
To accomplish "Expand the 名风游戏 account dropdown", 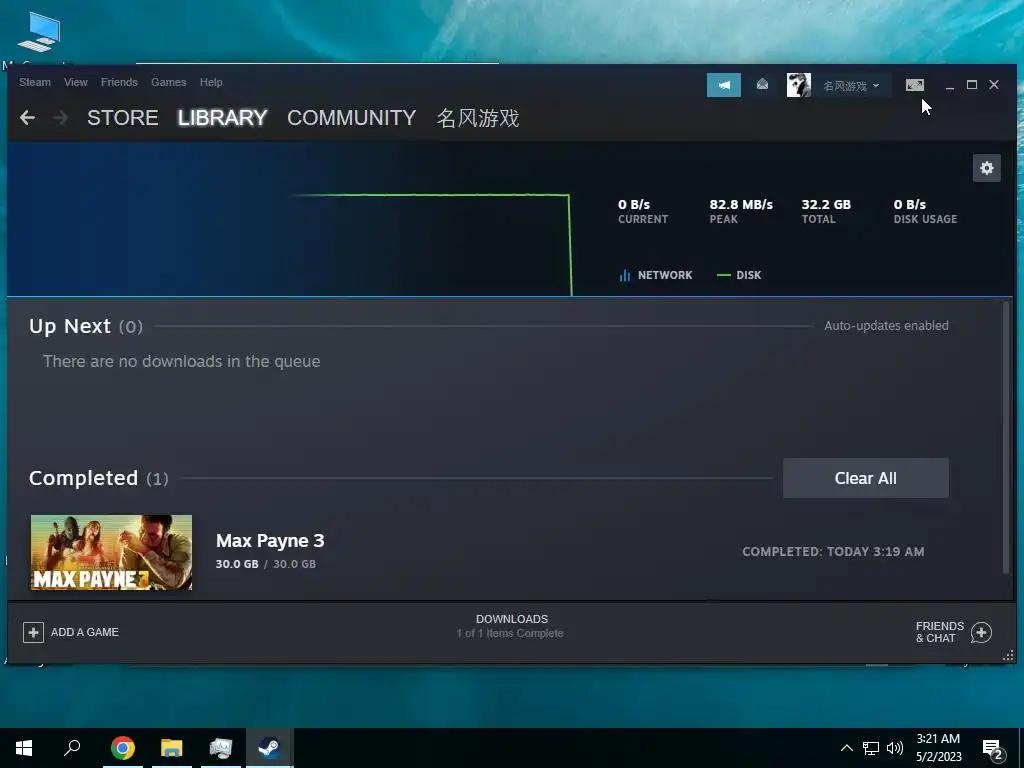I will [x=851, y=86].
